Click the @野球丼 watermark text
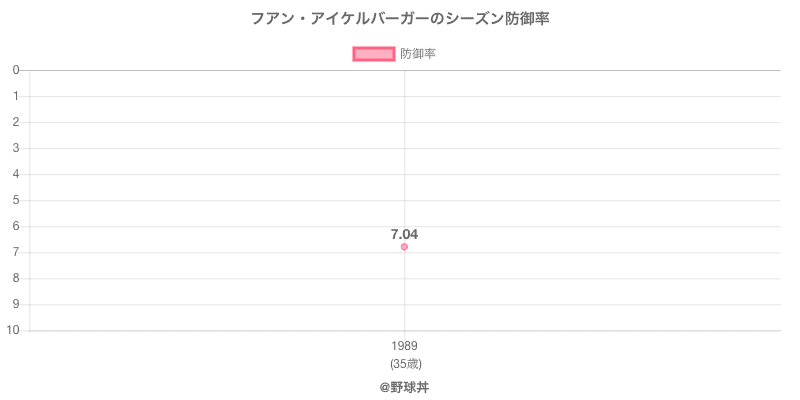 (x=404, y=386)
